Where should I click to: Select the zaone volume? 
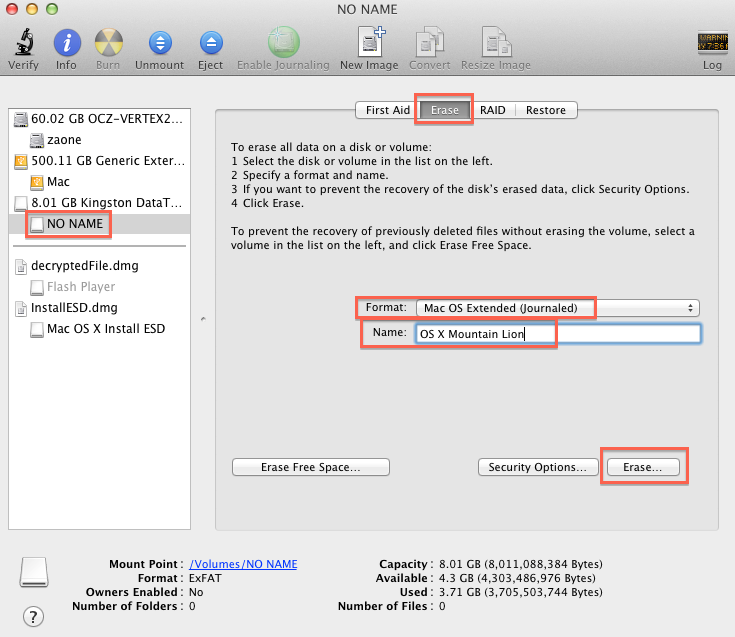pos(99,140)
